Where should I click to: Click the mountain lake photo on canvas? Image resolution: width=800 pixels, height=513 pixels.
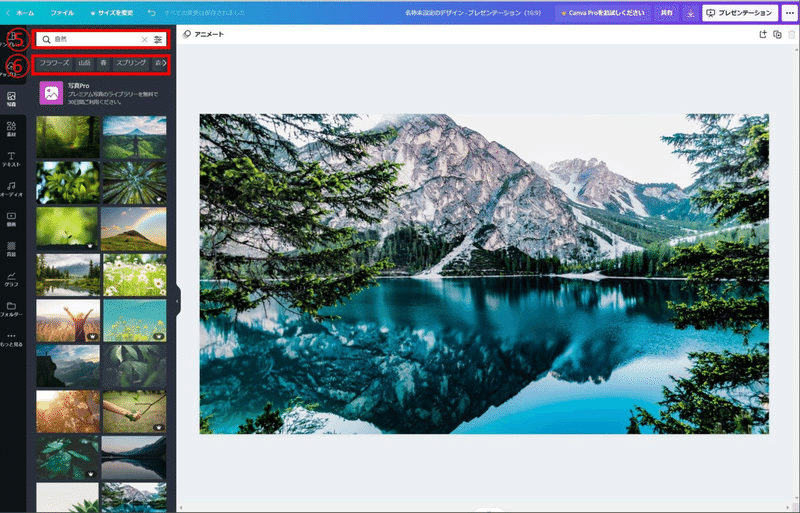[484, 274]
